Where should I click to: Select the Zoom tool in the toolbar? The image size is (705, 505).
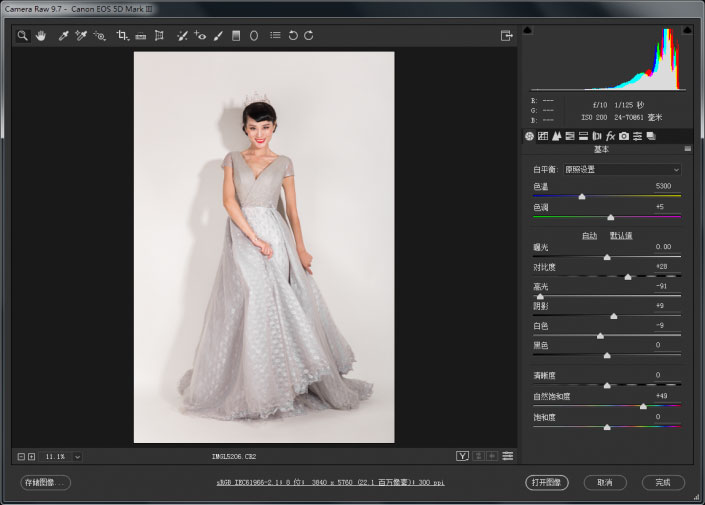coord(23,36)
